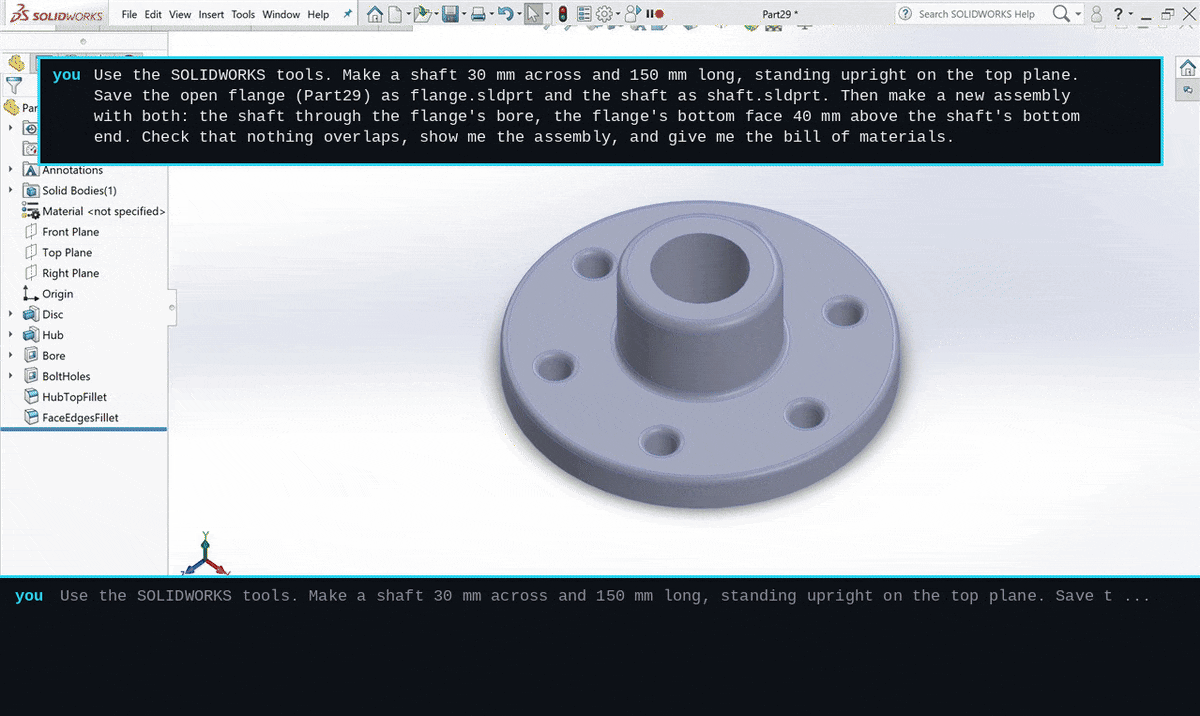The width and height of the screenshot is (1200, 716).
Task: Open the Options gear icon
Action: tap(605, 14)
